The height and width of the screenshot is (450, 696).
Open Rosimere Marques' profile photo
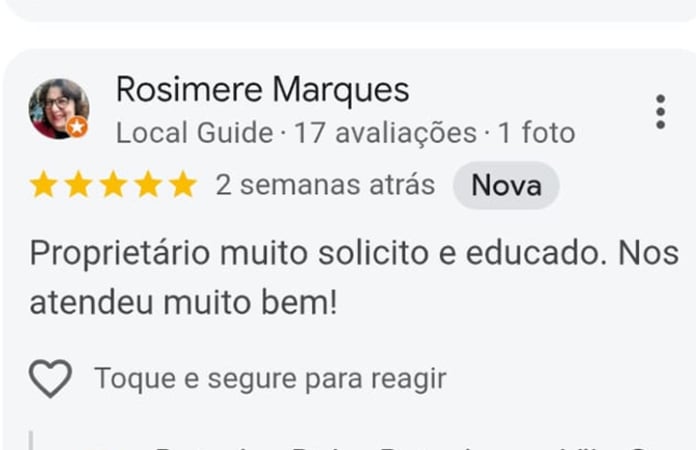pyautogui.click(x=57, y=108)
